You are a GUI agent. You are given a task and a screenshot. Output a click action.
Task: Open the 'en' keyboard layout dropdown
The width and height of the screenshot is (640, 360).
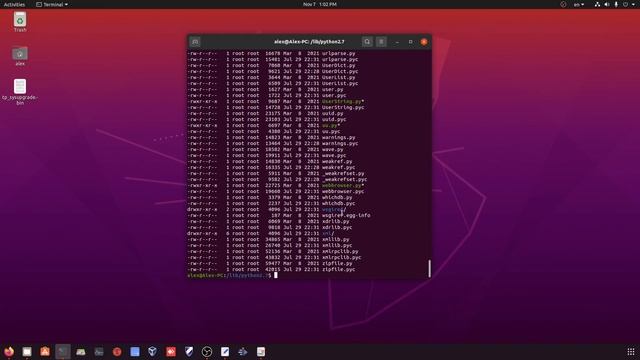[x=579, y=4]
